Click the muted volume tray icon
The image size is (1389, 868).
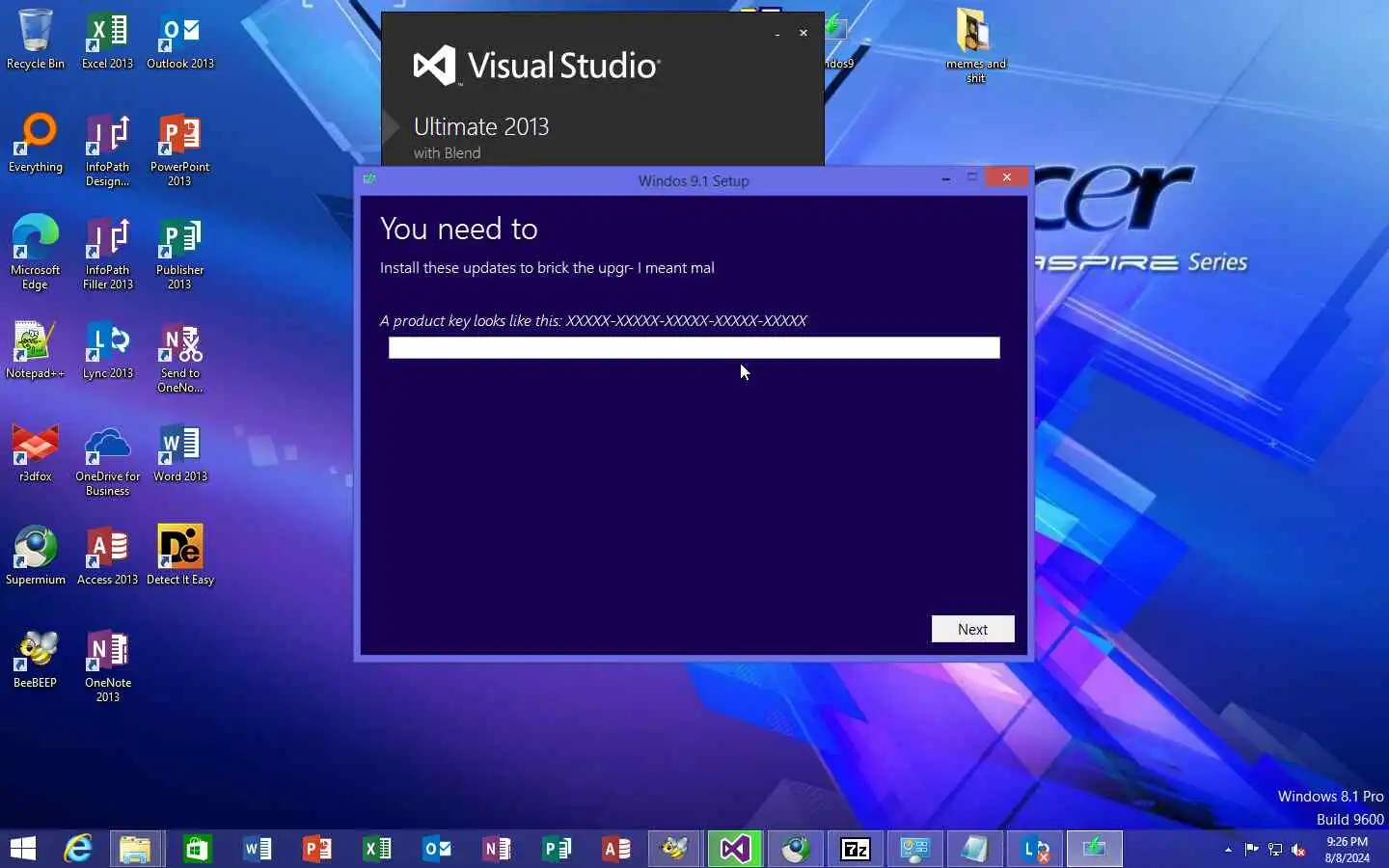(1298, 850)
